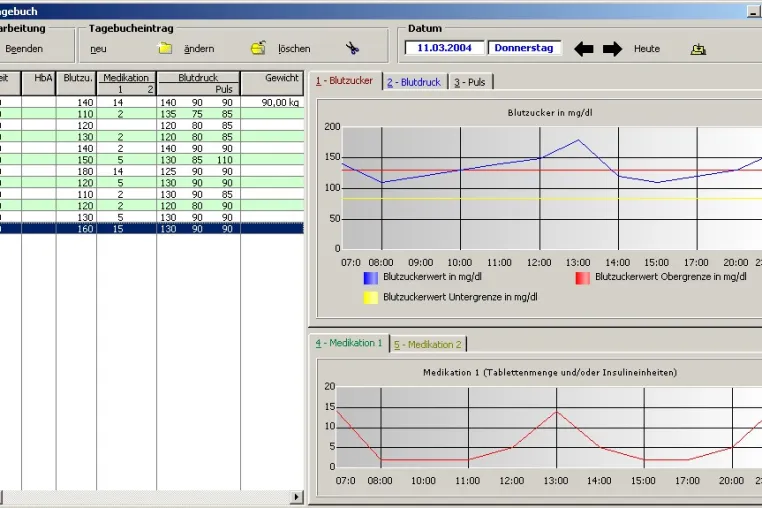Click the blue Blutzuckerwert legend swatch
The image size is (762, 508).
click(x=370, y=278)
